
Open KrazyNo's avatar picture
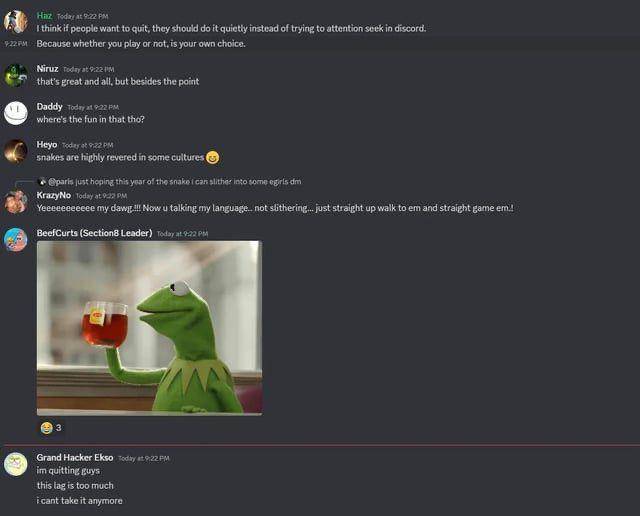[16, 202]
